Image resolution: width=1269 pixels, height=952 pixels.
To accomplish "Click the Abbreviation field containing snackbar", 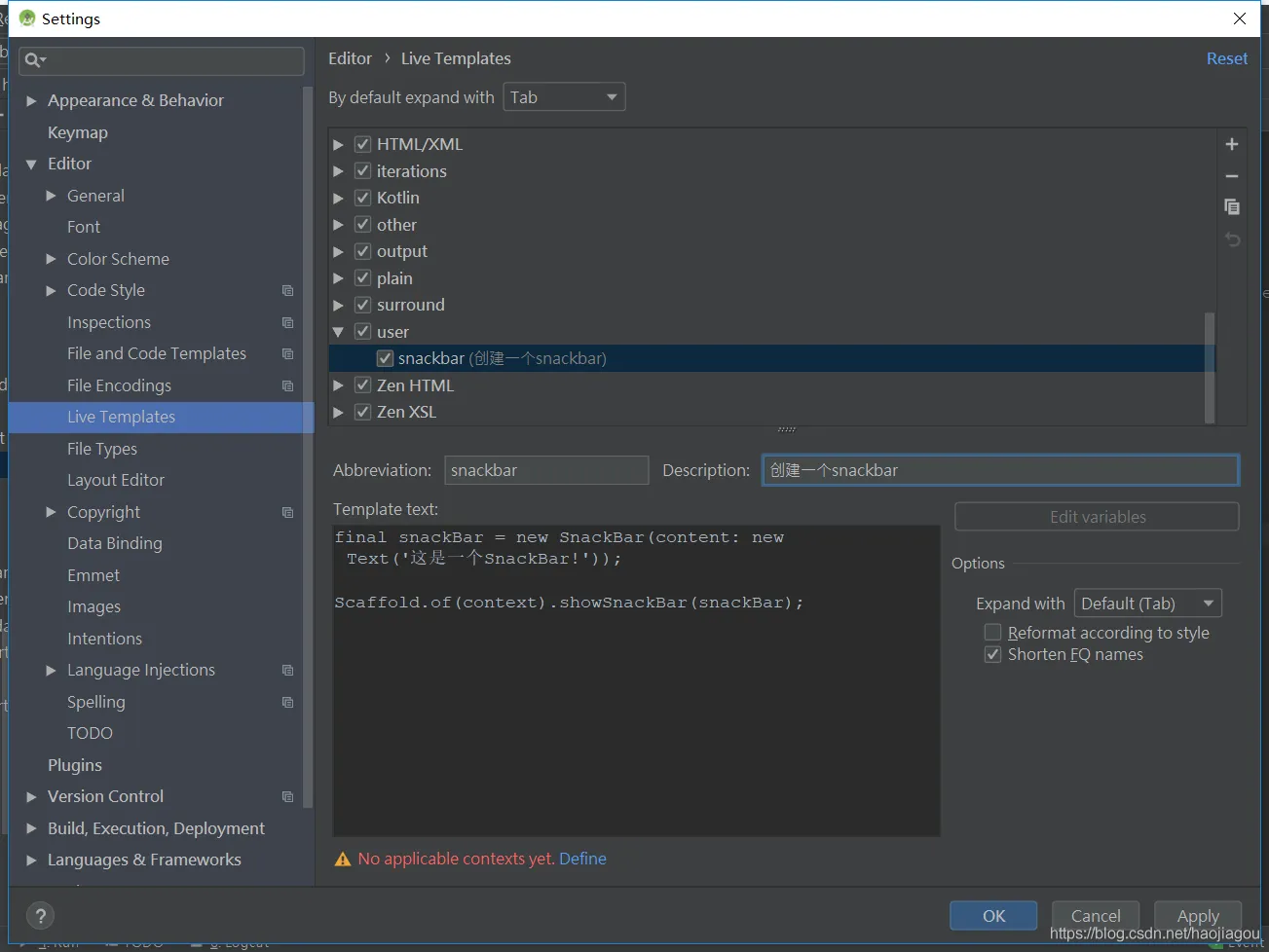I will point(546,470).
